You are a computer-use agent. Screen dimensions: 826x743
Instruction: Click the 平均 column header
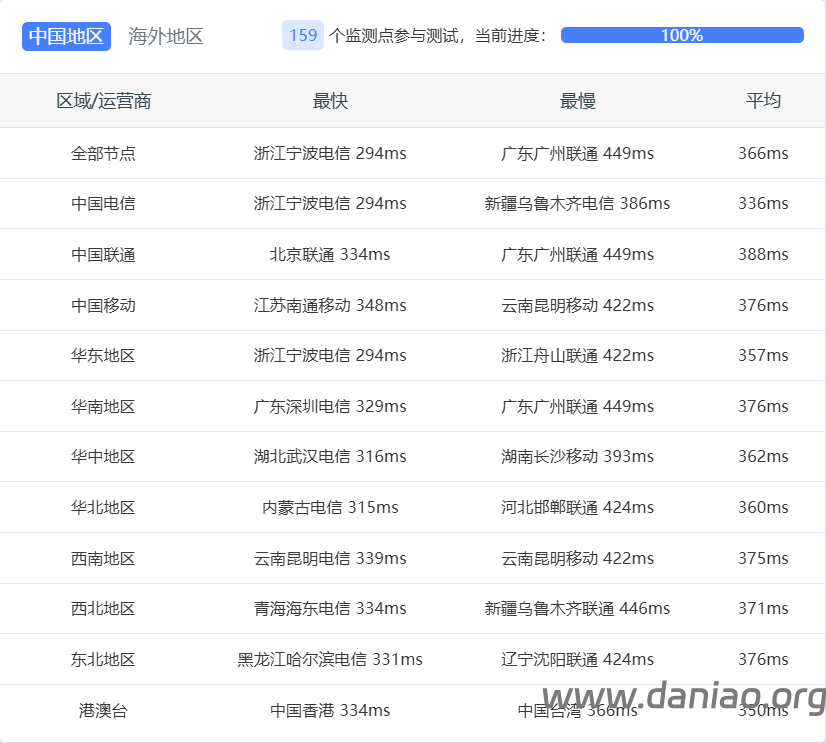[763, 101]
